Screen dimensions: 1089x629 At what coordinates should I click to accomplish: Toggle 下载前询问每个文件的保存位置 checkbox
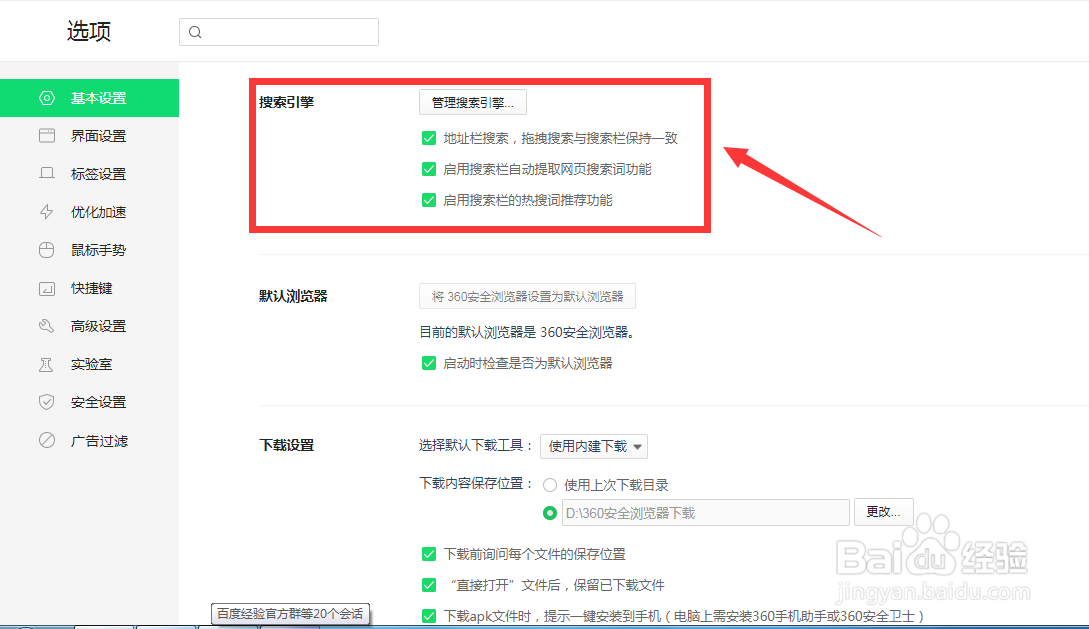point(429,554)
